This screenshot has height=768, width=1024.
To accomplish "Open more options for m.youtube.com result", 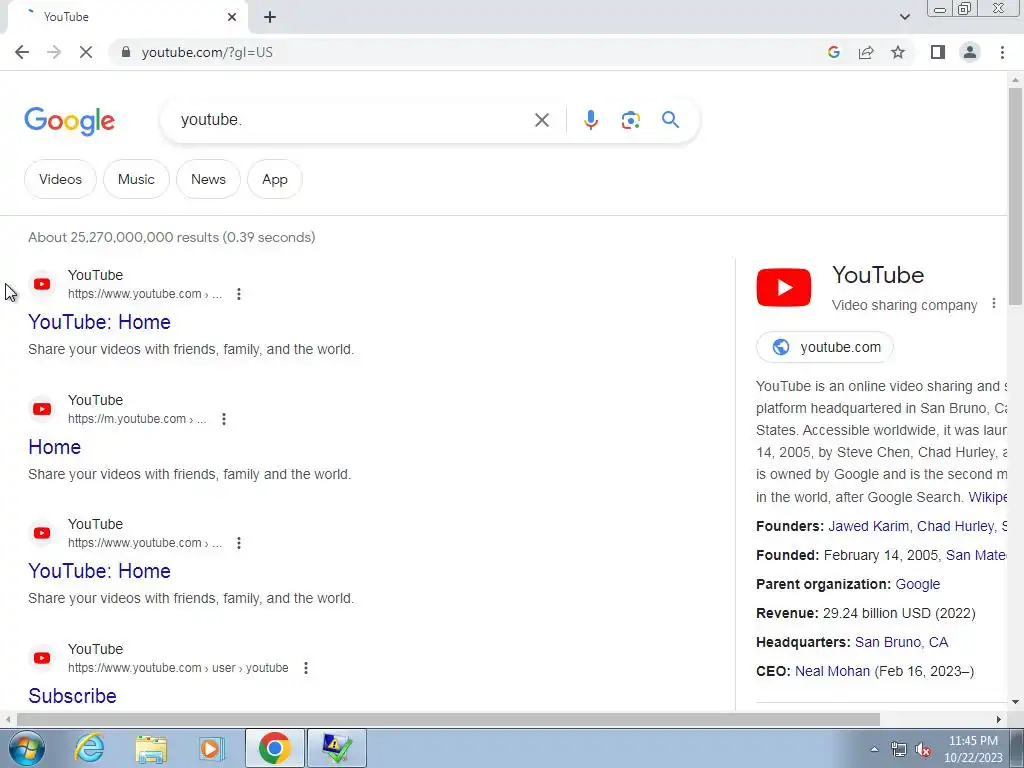I will point(224,419).
